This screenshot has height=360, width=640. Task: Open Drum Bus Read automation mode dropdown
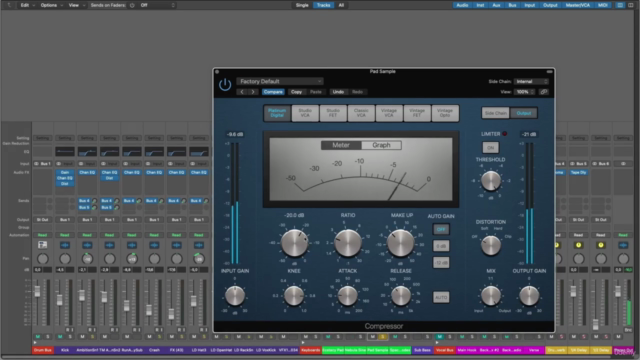point(42,235)
